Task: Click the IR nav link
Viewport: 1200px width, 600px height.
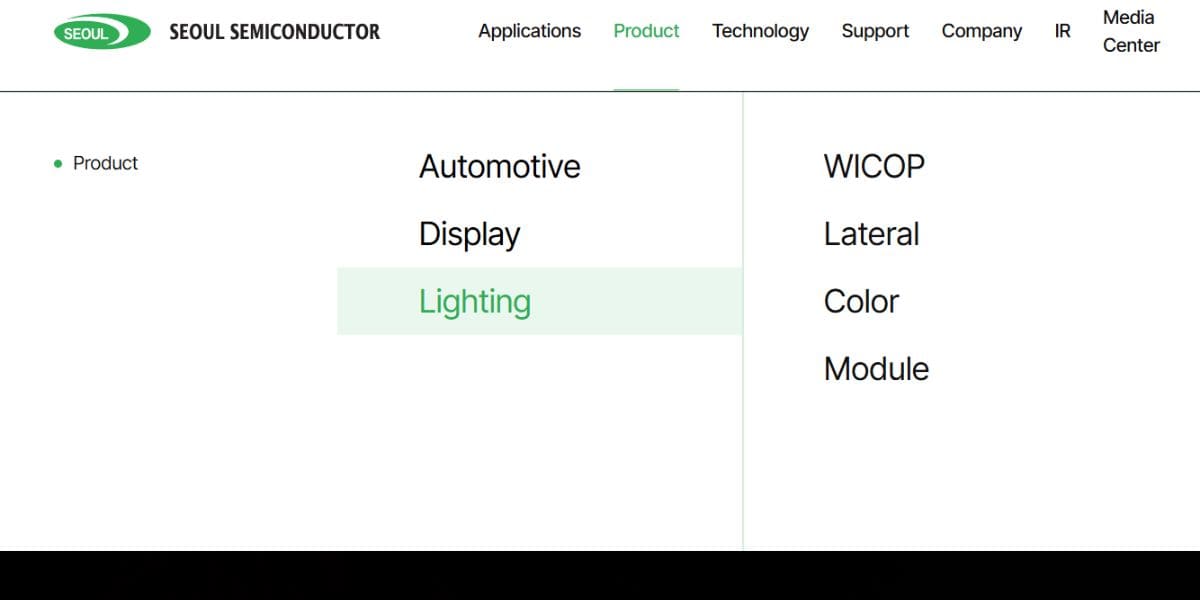Action: (1062, 31)
